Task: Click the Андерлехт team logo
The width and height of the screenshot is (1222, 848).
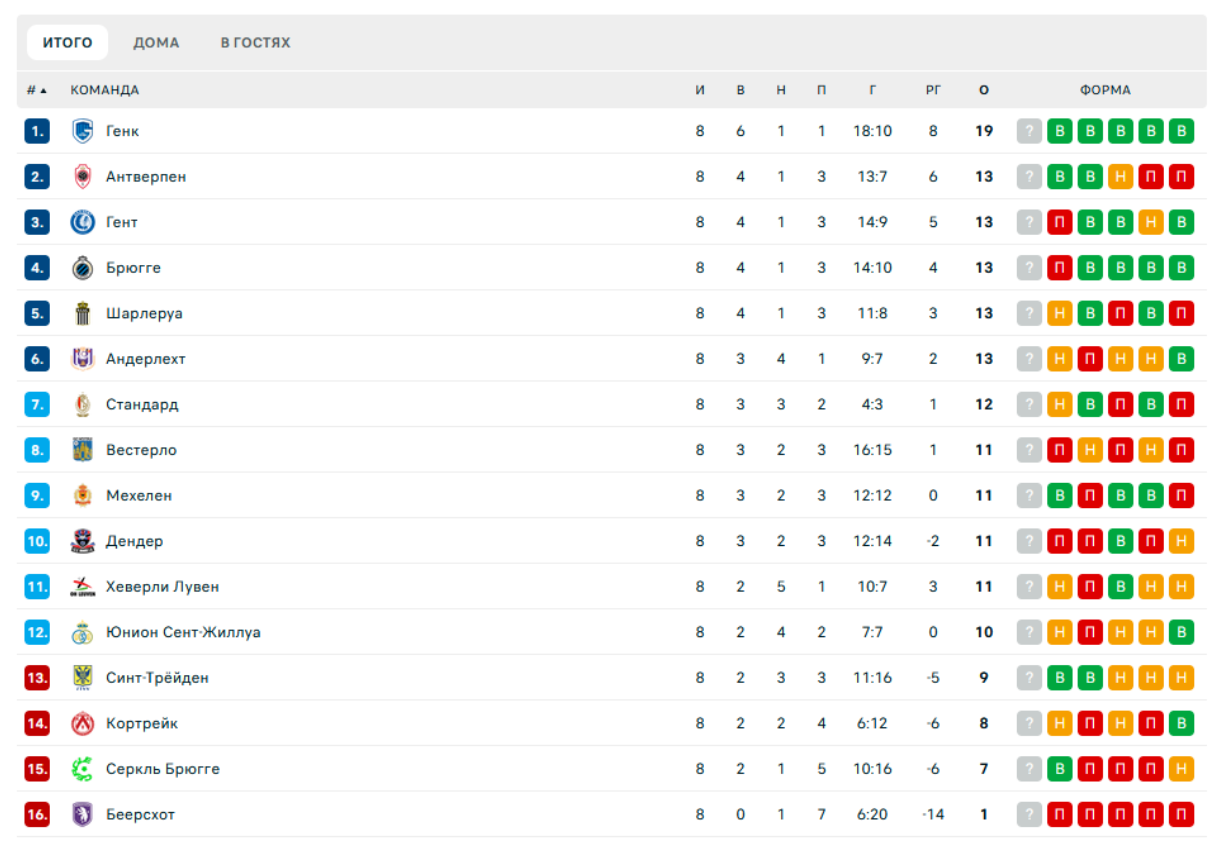Action: tap(83, 359)
